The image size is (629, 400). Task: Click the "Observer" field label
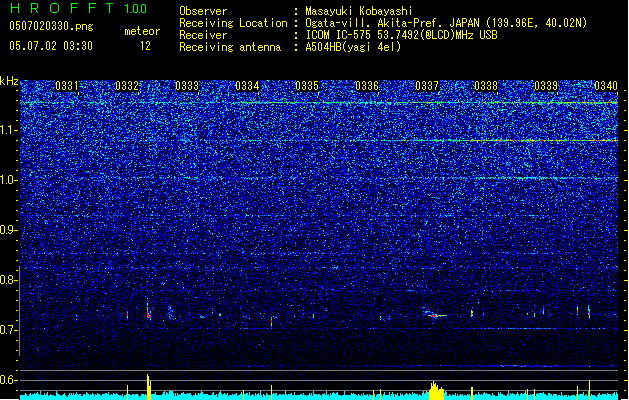click(203, 11)
